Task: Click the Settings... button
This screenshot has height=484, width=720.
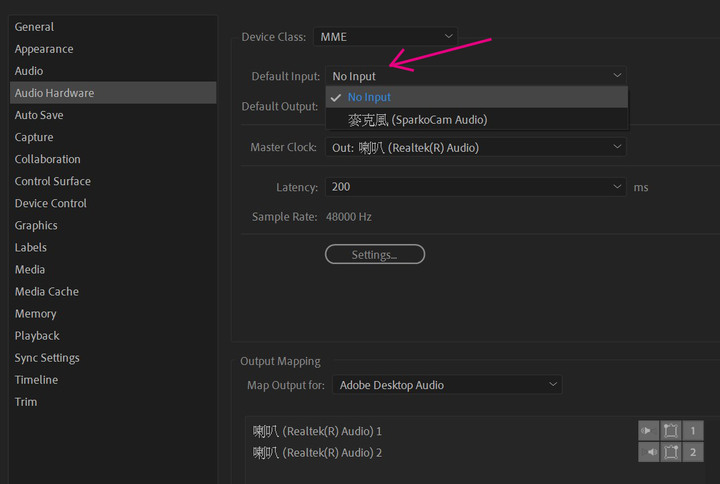Action: [375, 254]
